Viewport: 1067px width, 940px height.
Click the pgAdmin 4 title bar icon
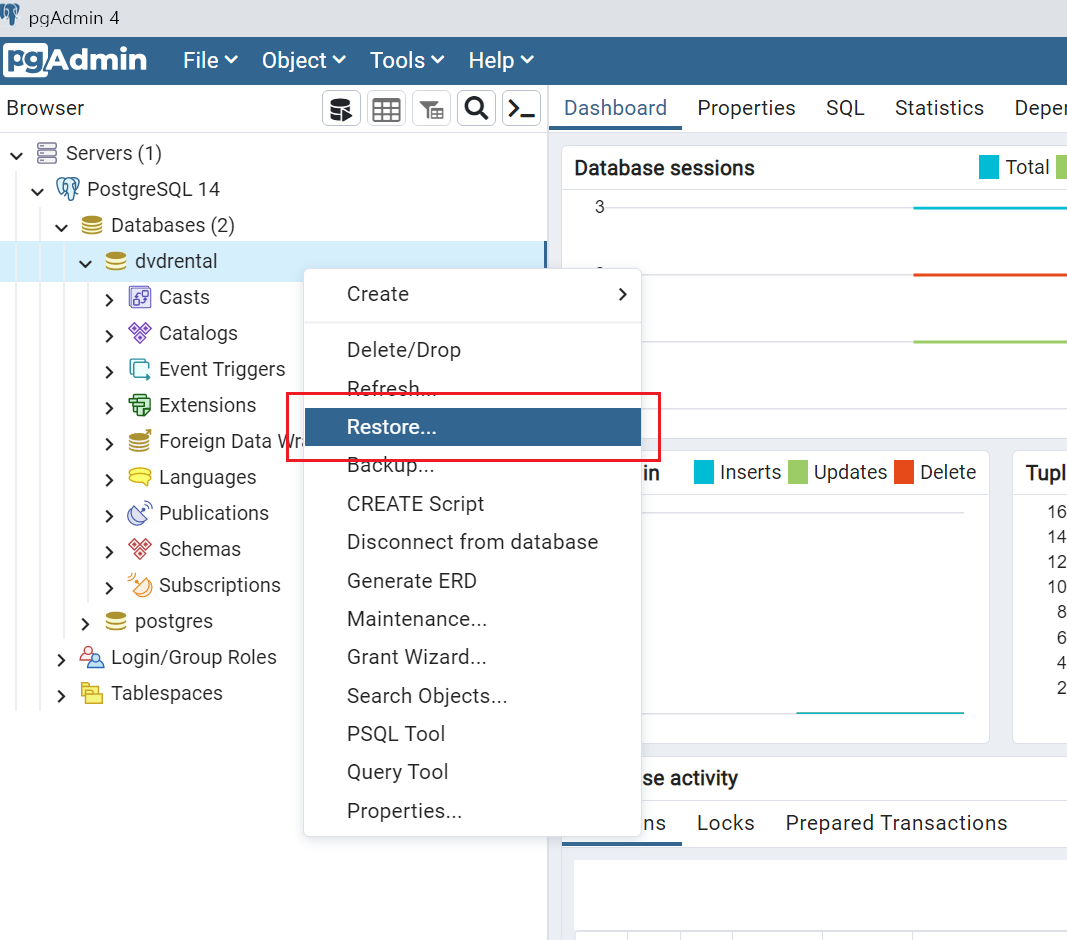(10, 14)
